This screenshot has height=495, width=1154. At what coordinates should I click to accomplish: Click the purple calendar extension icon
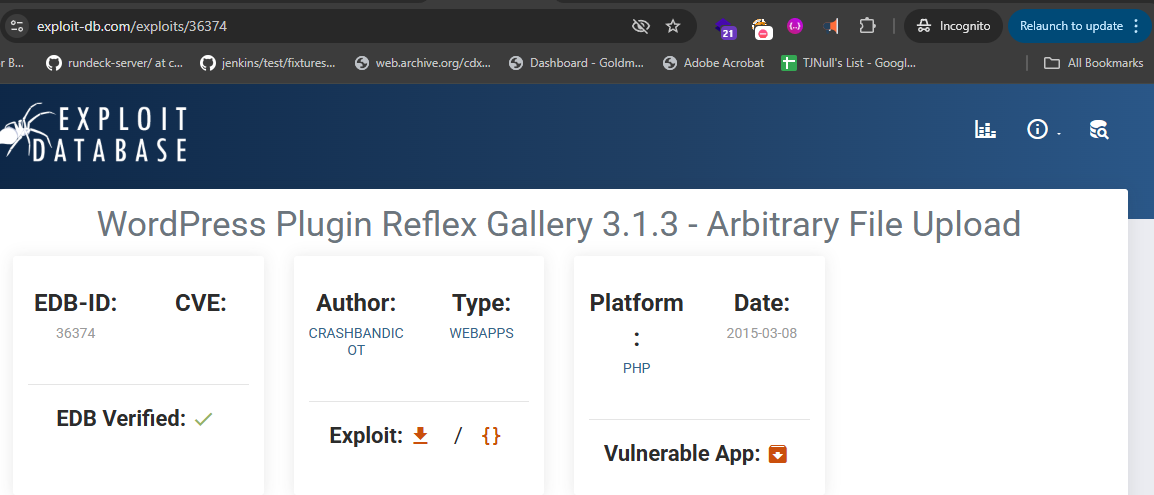pos(726,27)
